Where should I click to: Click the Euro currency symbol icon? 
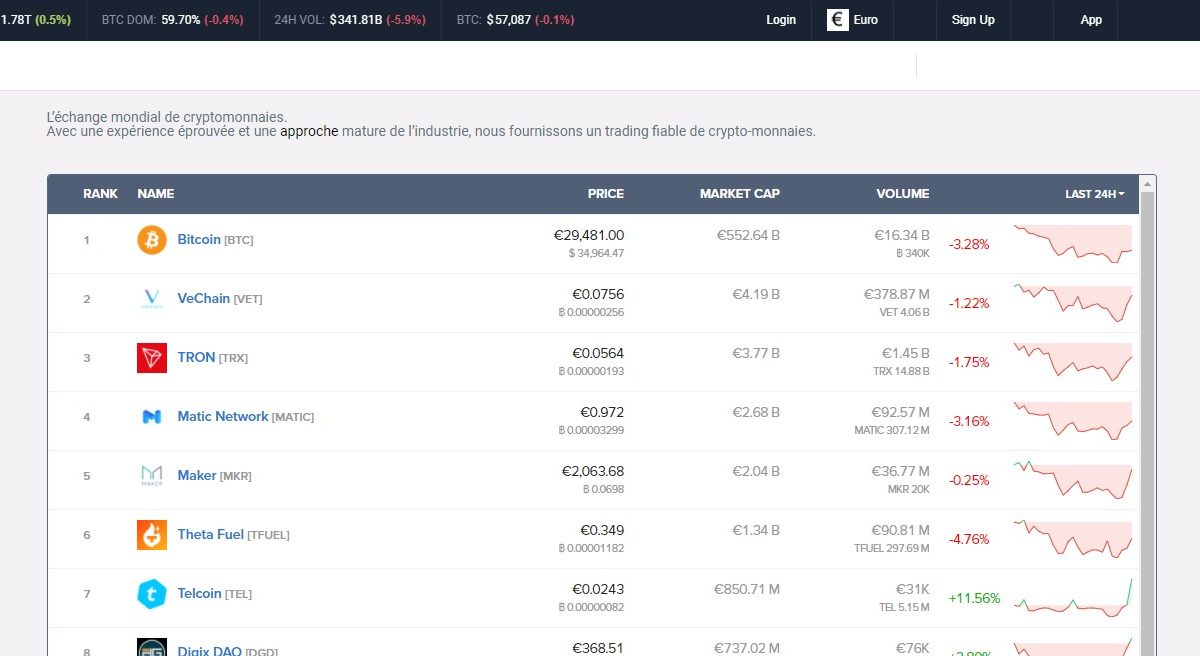(838, 20)
